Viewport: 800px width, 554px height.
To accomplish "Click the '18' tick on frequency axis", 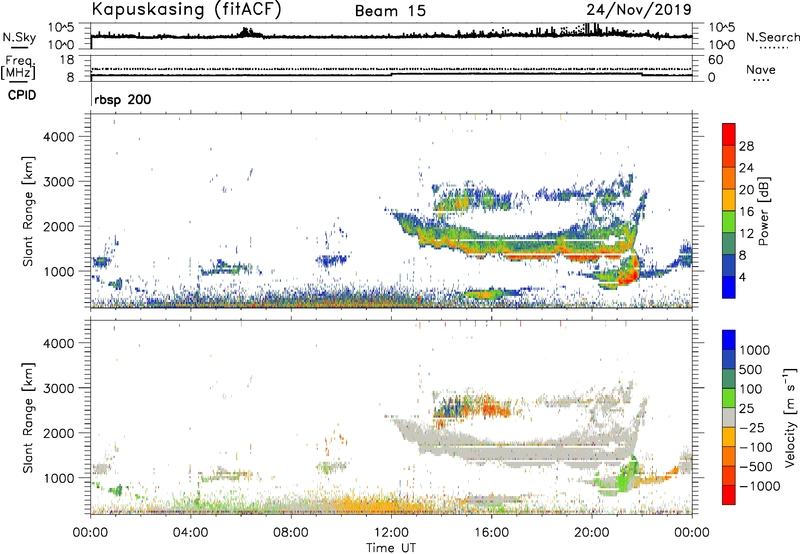I will click(x=67, y=60).
